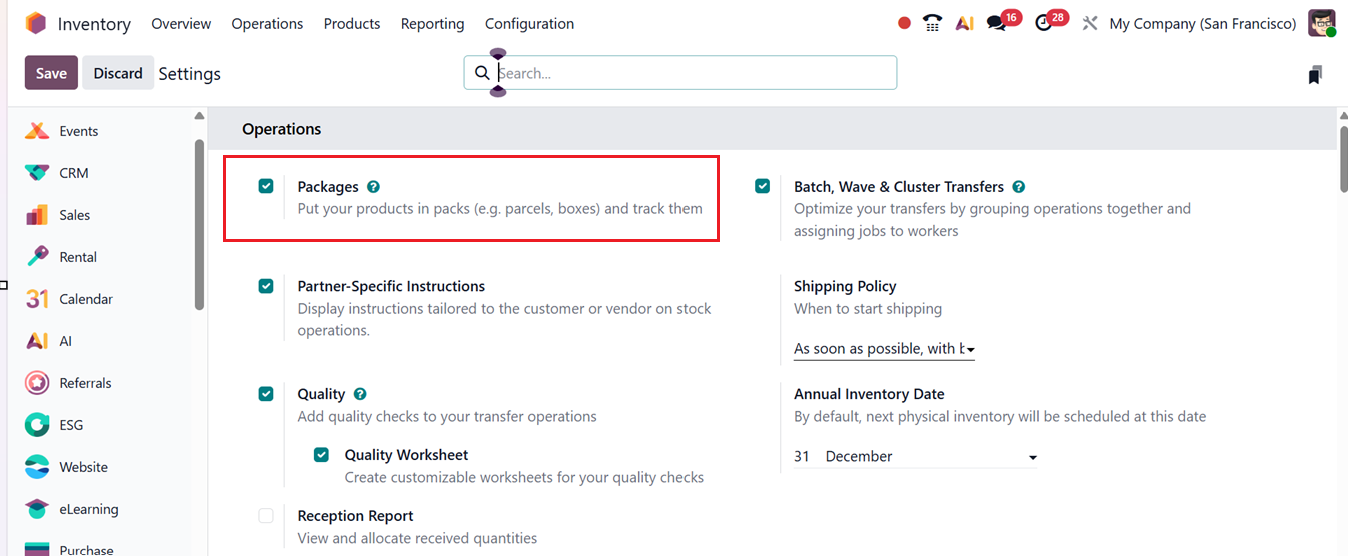Click the Quality Worksheet label

click(x=406, y=455)
